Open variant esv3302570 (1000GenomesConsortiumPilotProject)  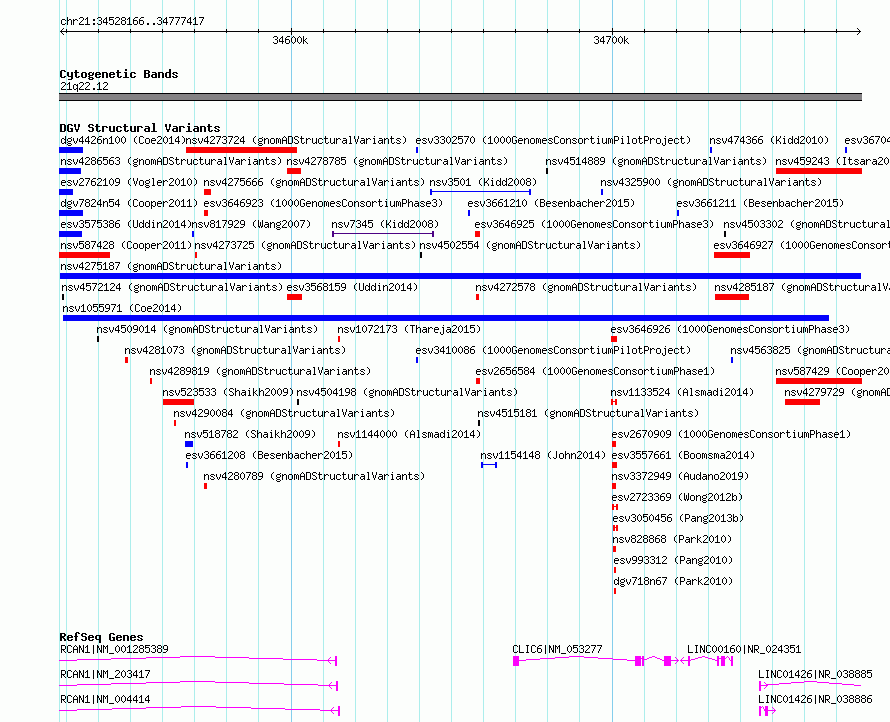point(553,140)
